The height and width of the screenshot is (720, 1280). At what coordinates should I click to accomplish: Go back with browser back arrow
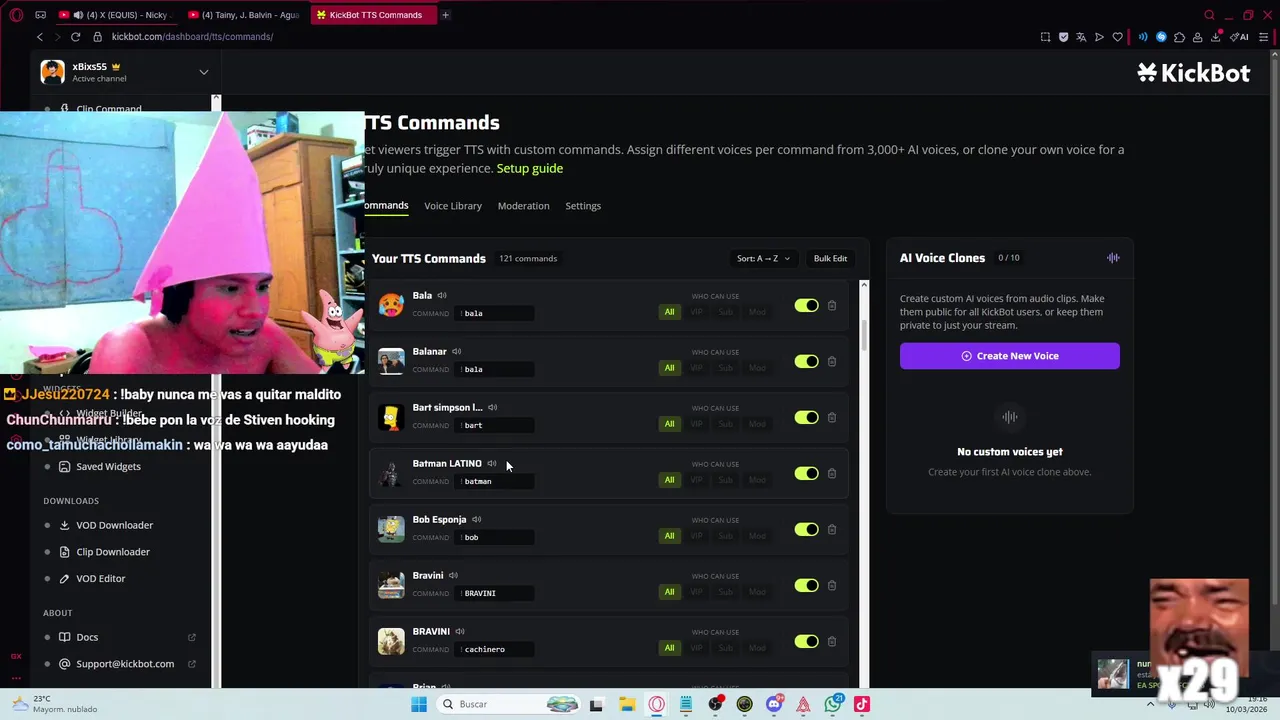click(40, 37)
